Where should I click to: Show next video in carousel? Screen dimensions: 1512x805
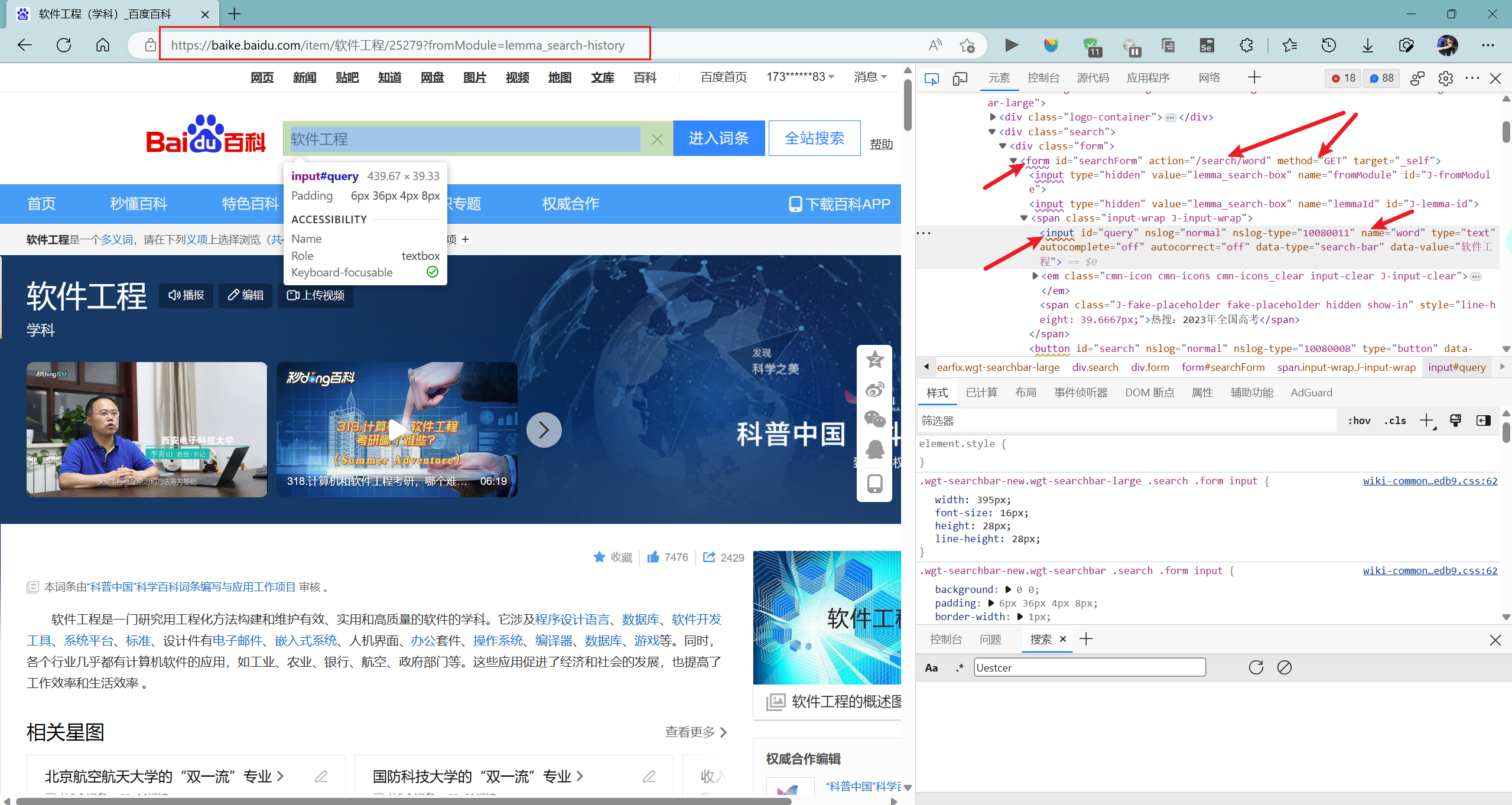[544, 429]
